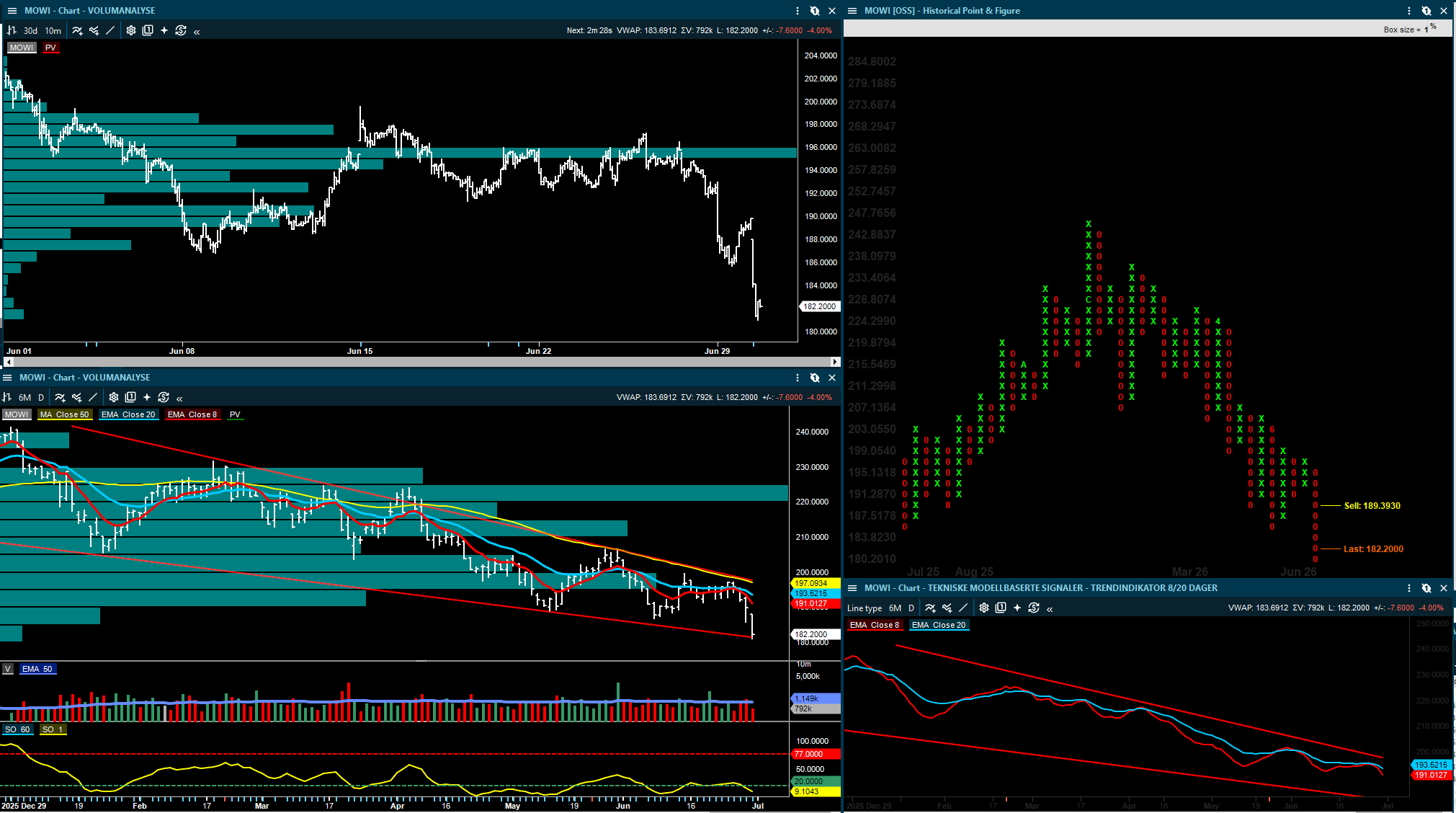Viewport: 1456px width, 813px height.
Task: Activate crosshair tool in 30d chart toolbar
Action: 164,30
